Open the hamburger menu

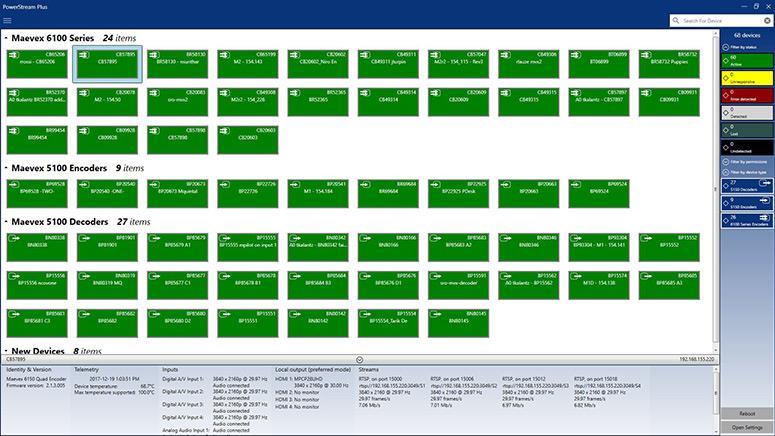(8, 19)
